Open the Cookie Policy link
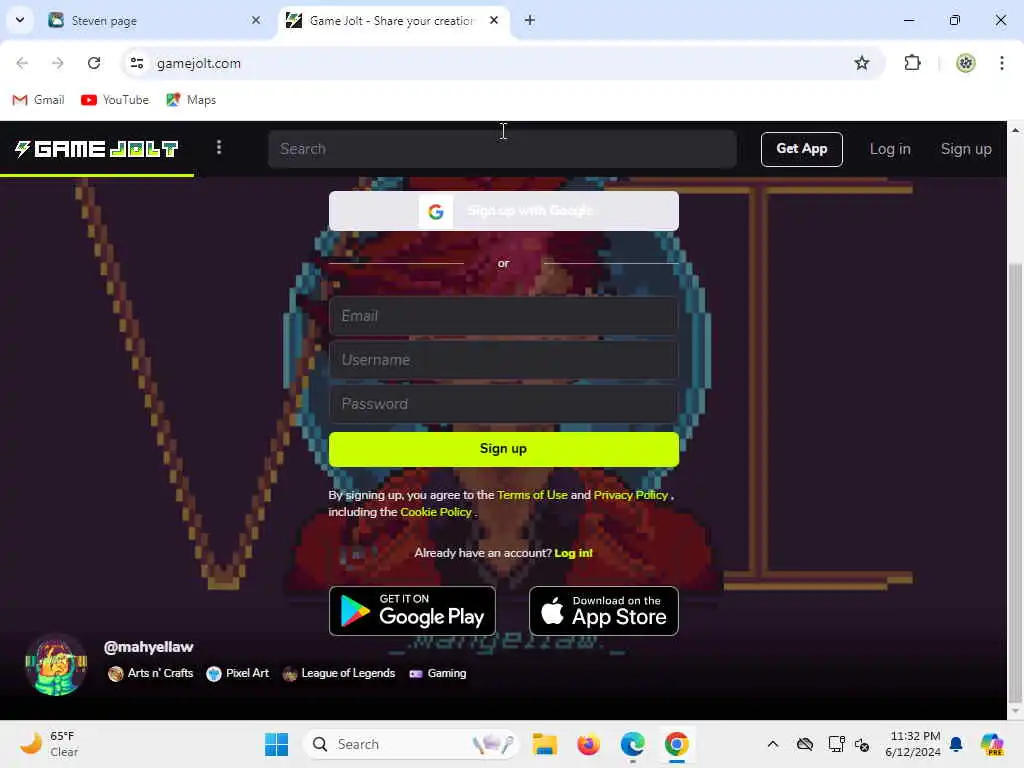 pos(436,512)
